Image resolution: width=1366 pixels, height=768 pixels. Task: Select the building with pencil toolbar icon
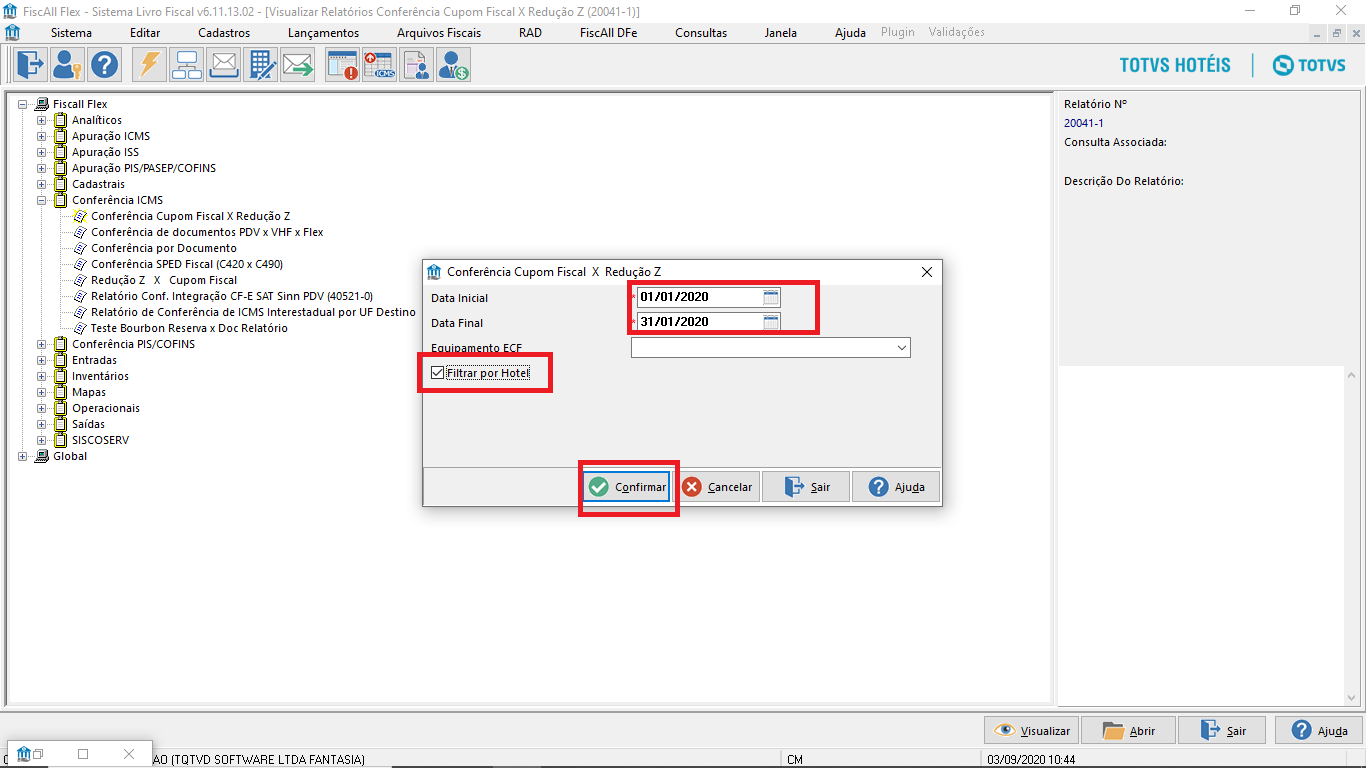(x=261, y=64)
